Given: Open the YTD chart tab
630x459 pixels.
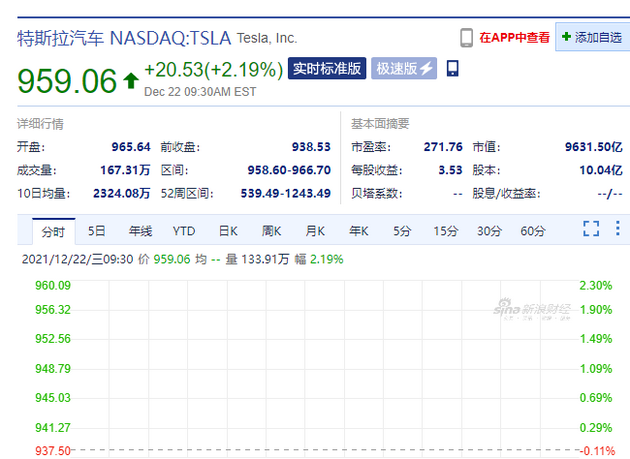Looking at the screenshot, I should tap(184, 231).
